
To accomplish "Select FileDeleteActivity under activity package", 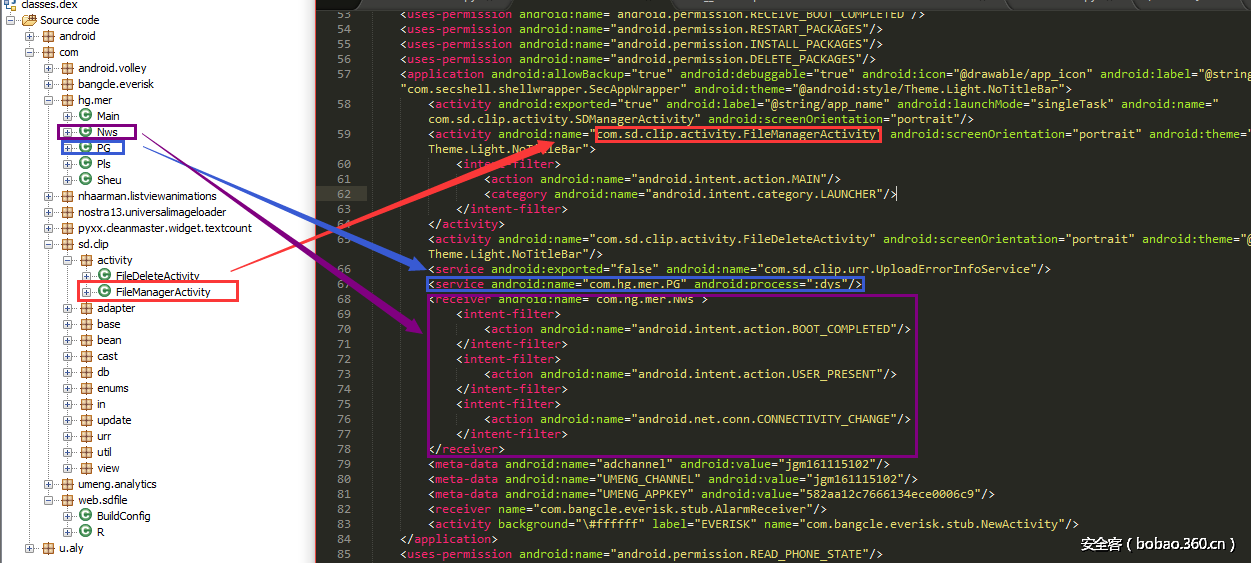I will point(157,276).
